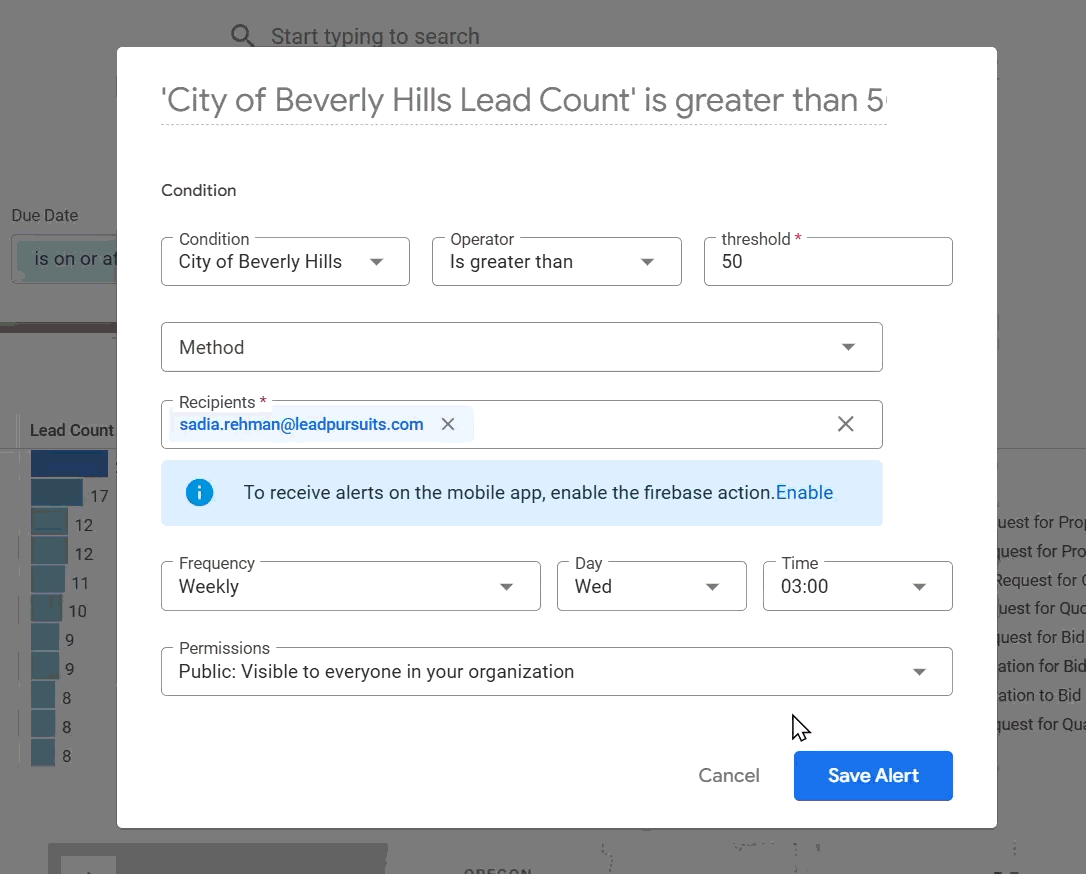Click the Lead Count column header behind the dialog
This screenshot has height=874, width=1086.
(72, 430)
